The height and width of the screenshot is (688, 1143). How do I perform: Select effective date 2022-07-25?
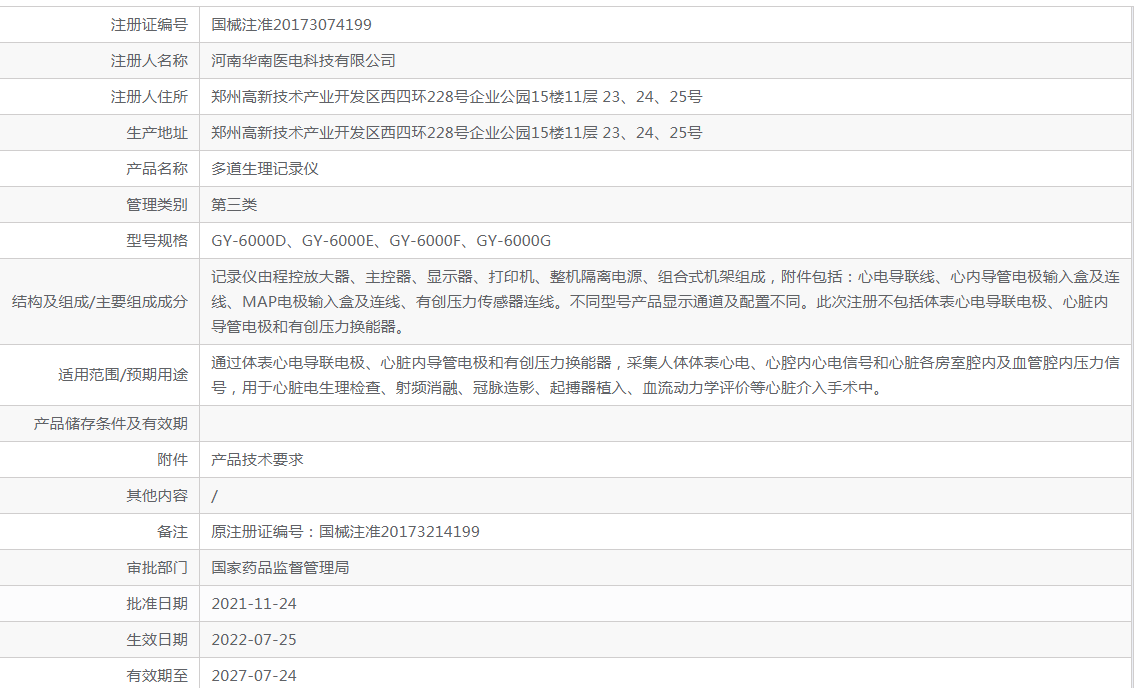click(254, 640)
